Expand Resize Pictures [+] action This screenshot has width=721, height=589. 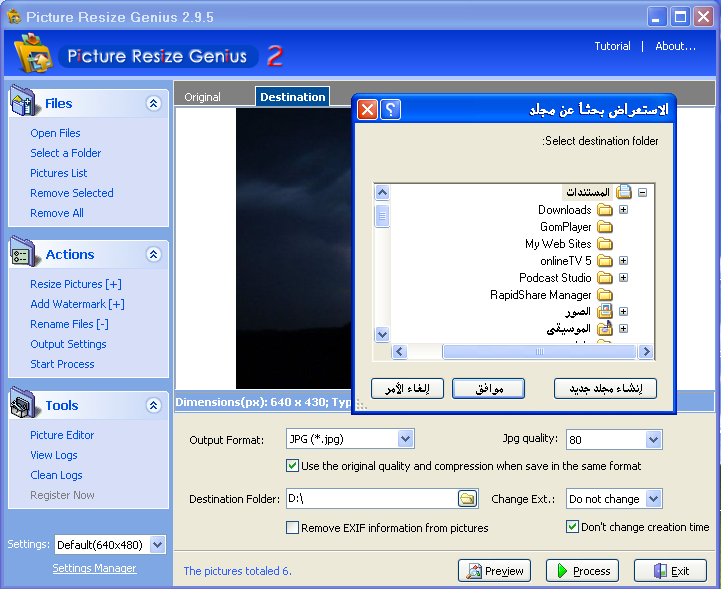[76, 284]
